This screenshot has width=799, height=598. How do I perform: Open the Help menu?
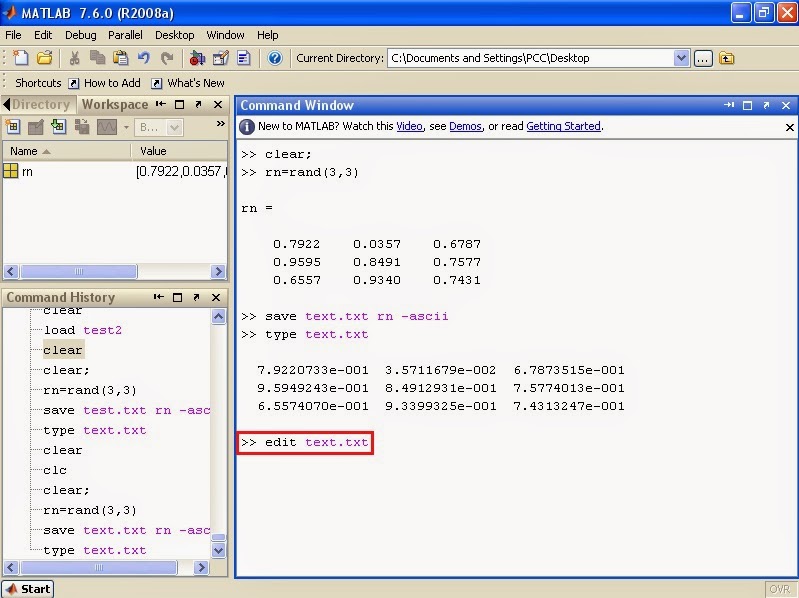tap(268, 35)
